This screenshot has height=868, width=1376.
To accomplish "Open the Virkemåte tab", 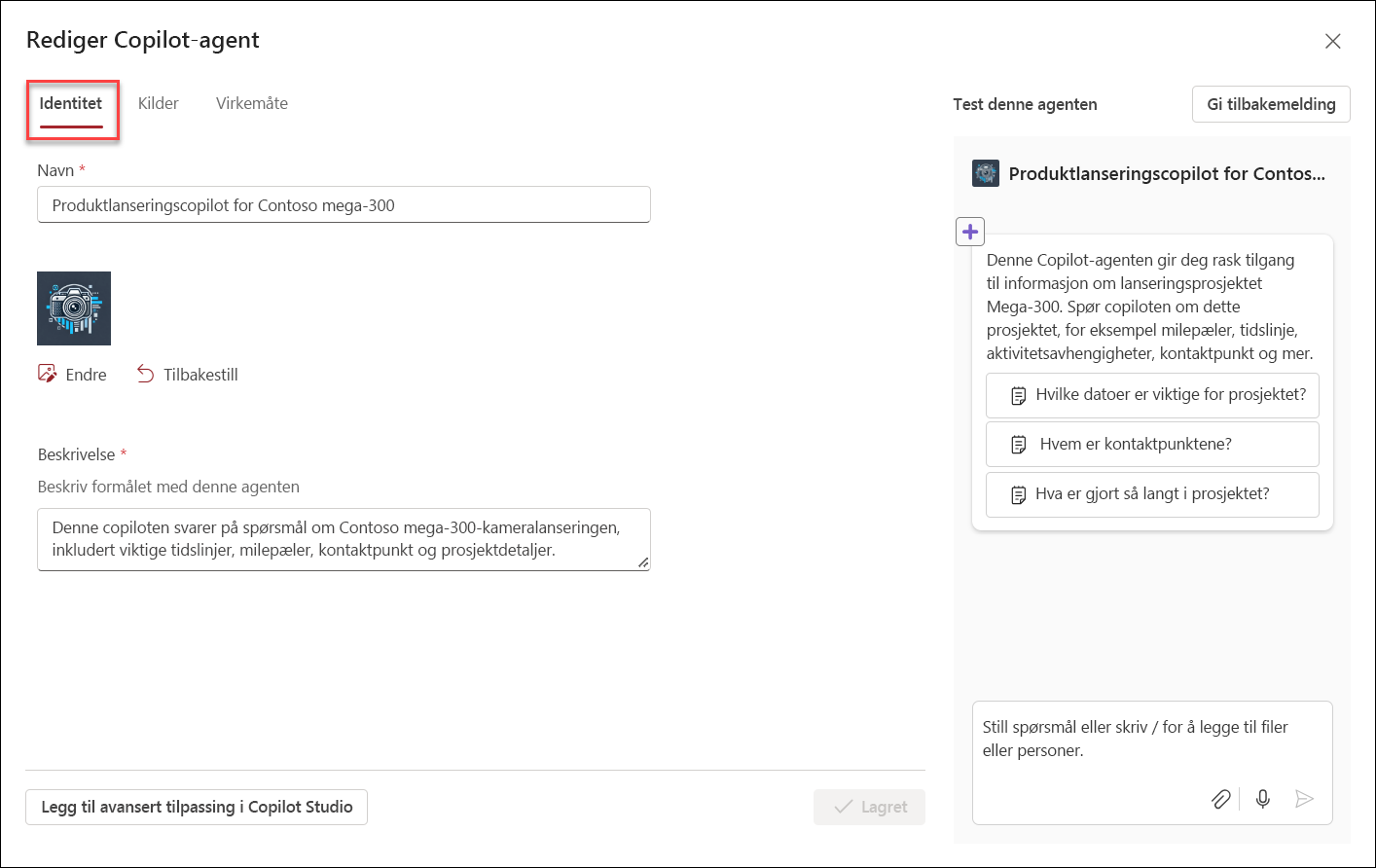I will [252, 103].
